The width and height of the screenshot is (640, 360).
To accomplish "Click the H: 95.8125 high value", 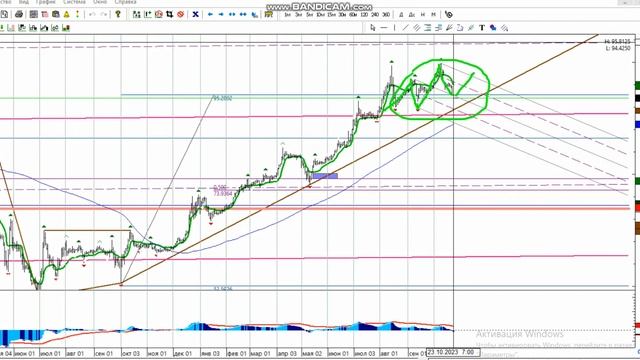I will (618, 42).
